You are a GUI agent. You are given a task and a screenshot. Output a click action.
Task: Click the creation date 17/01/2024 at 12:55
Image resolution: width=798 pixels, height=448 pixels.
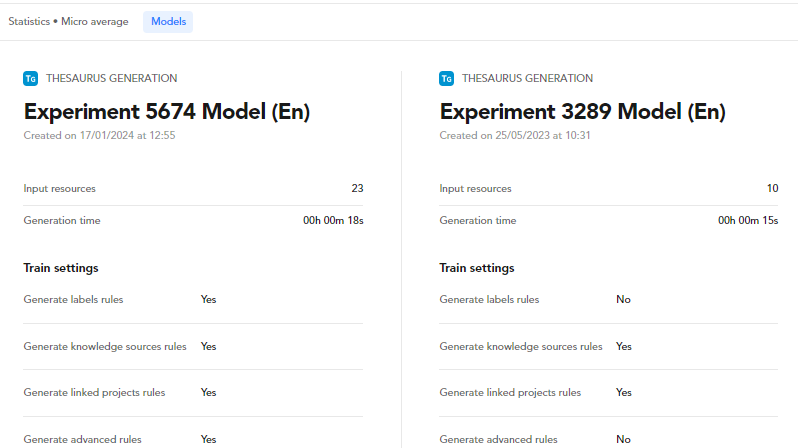click(x=99, y=135)
